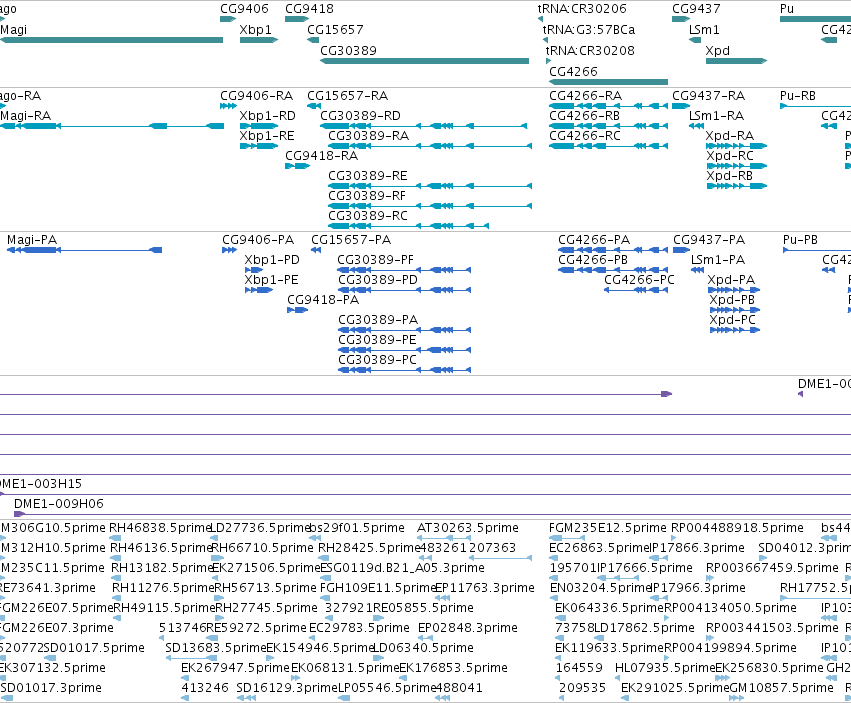Select CG9406-PA protein label
This screenshot has height=703, width=851.
pyautogui.click(x=258, y=239)
